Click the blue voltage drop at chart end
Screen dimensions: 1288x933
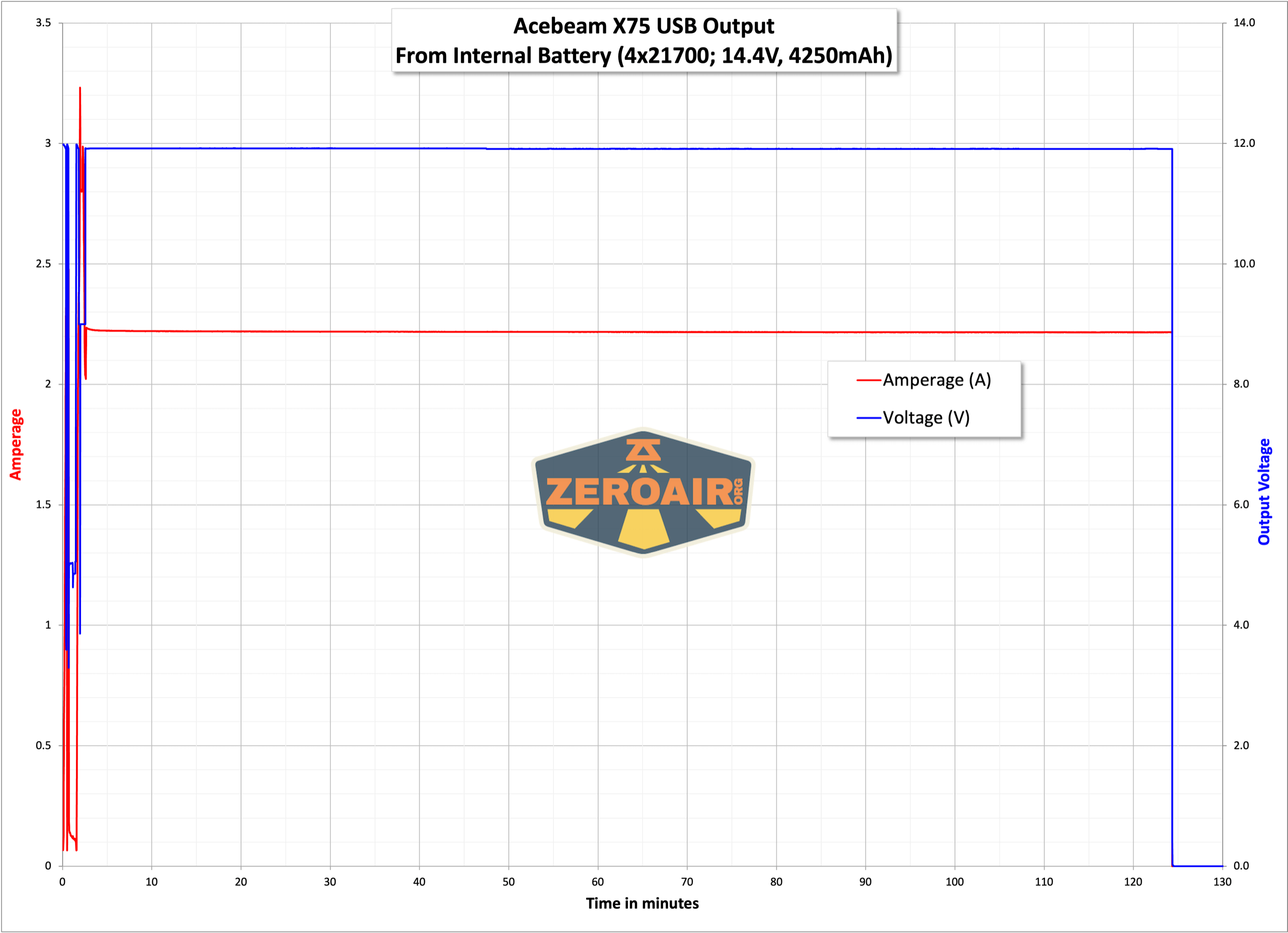(x=1172, y=511)
